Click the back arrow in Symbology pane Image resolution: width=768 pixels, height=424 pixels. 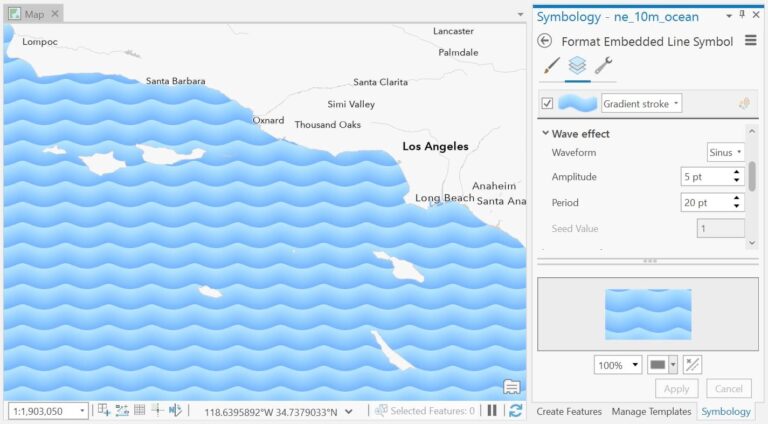pyautogui.click(x=545, y=41)
